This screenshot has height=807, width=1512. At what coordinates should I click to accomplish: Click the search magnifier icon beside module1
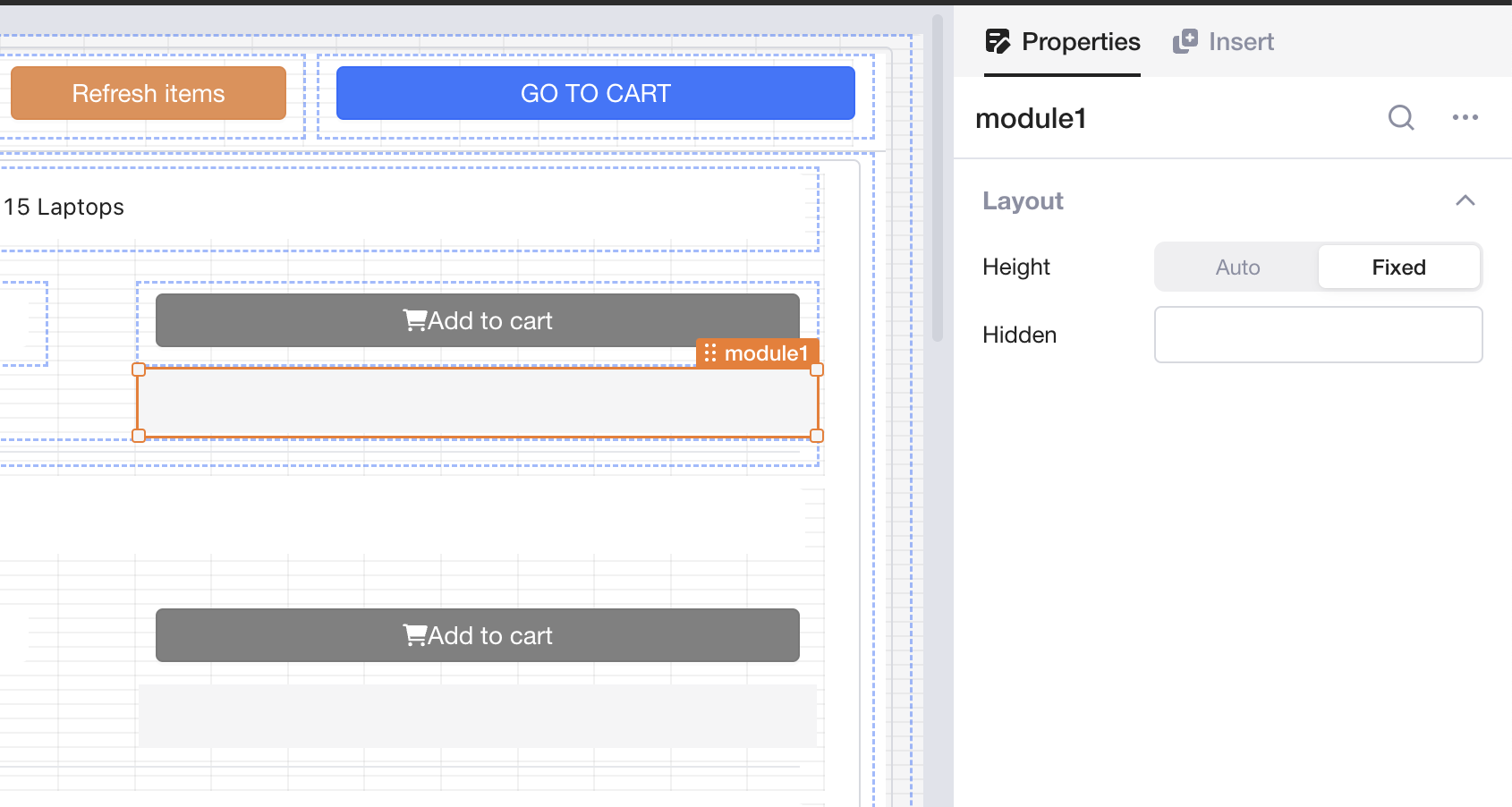1401,118
